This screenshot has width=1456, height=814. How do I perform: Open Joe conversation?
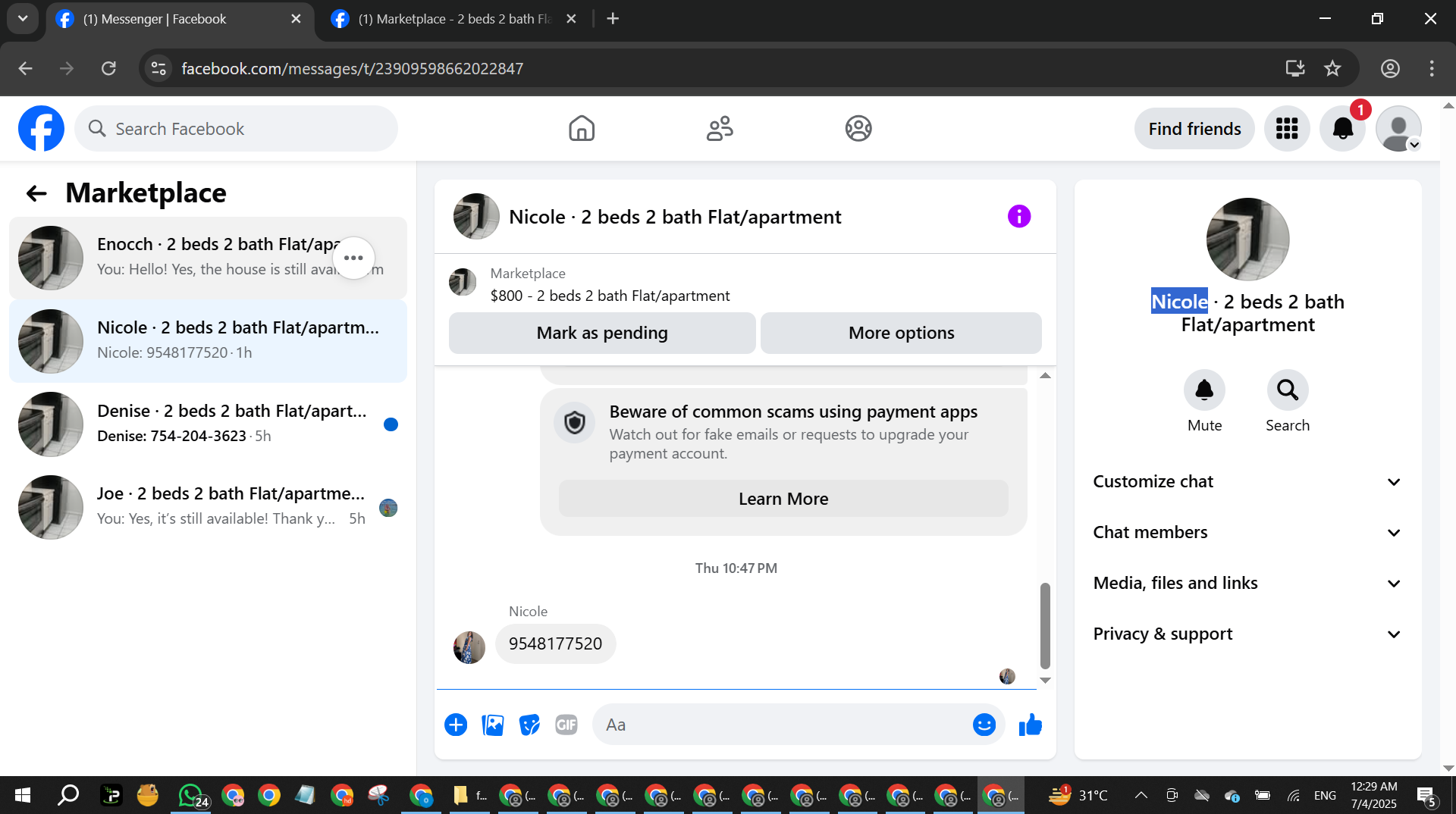point(208,507)
